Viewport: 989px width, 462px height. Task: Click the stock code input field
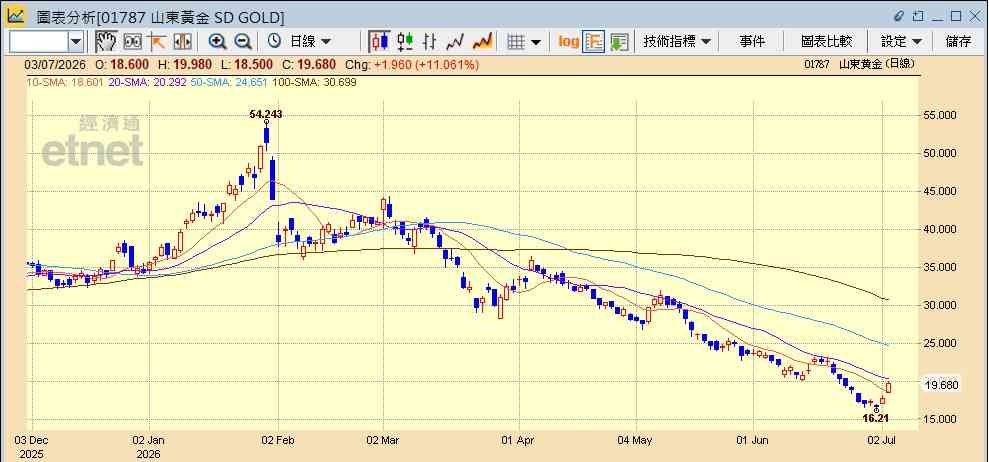[38, 42]
